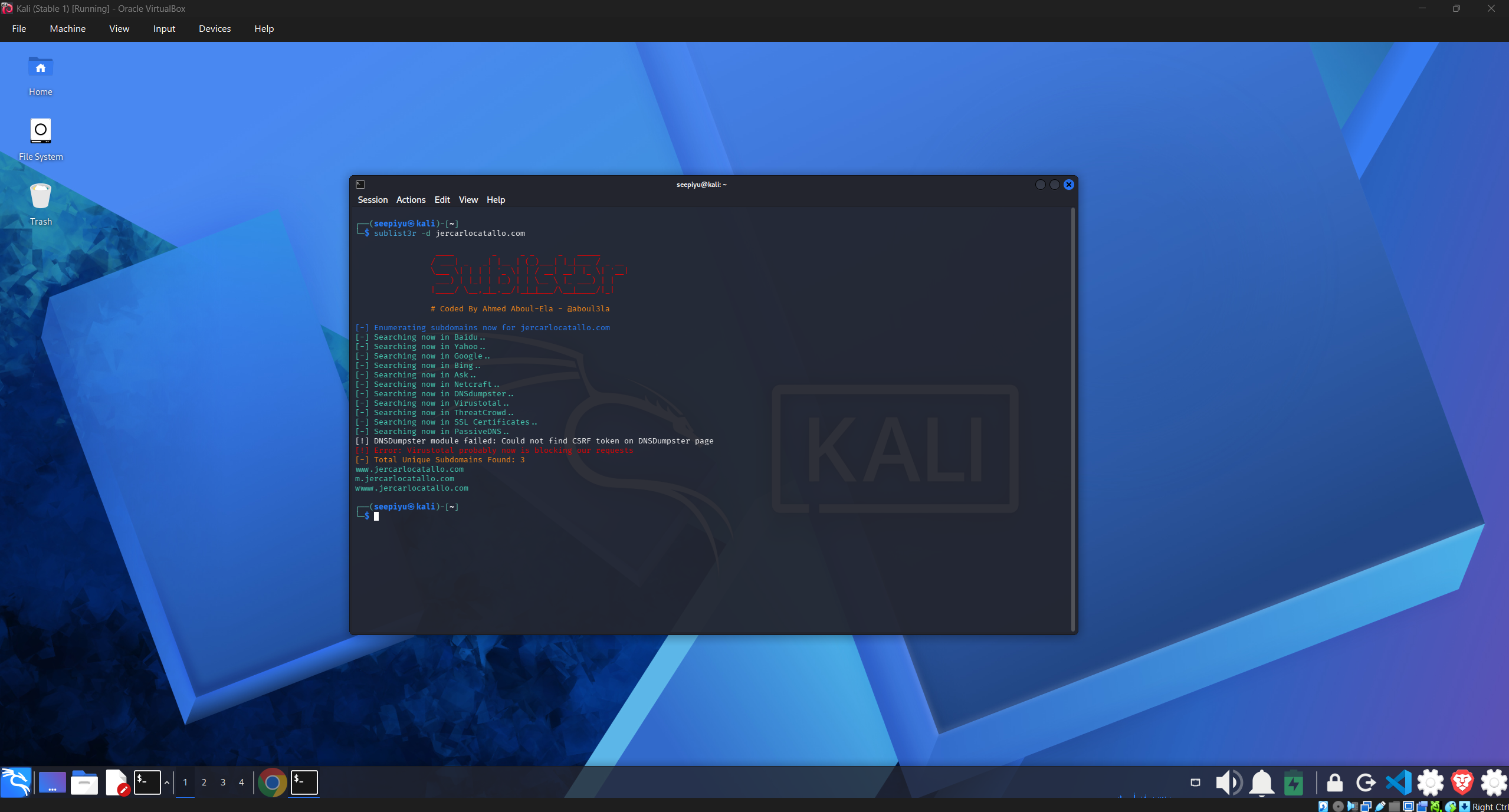Switch to workspace 3
1509x812 pixels.
point(223,783)
